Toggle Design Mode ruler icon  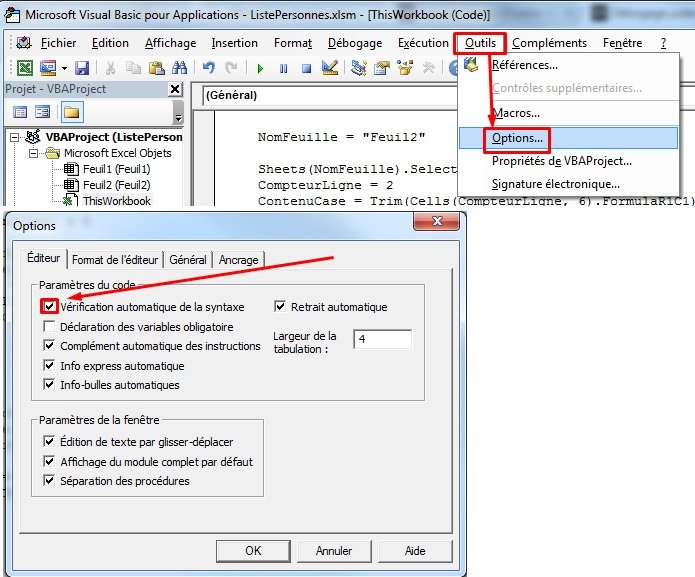(330, 67)
